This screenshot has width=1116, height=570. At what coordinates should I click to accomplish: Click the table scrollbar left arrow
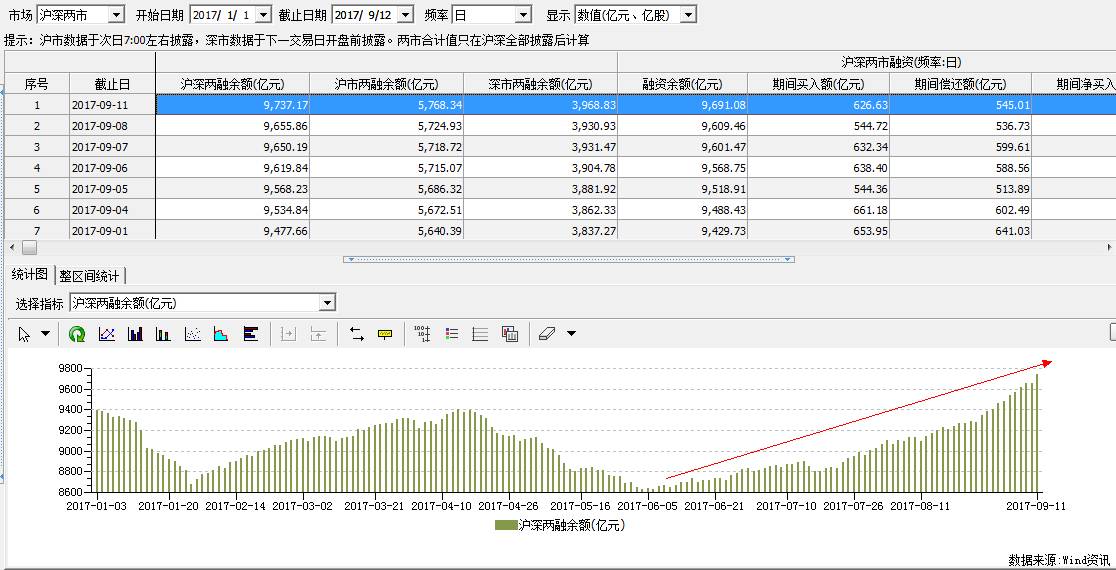10,248
